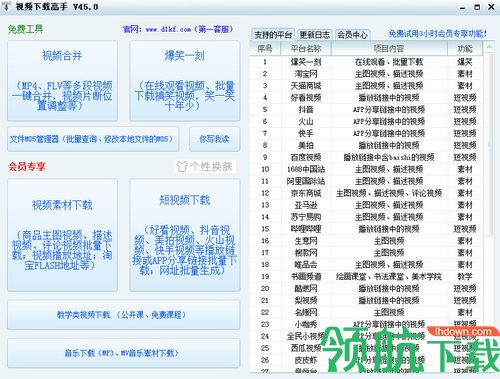Select the 哔哩哔哩 platform row
Image resolution: width=500 pixels, height=379 pixels.
click(366, 229)
